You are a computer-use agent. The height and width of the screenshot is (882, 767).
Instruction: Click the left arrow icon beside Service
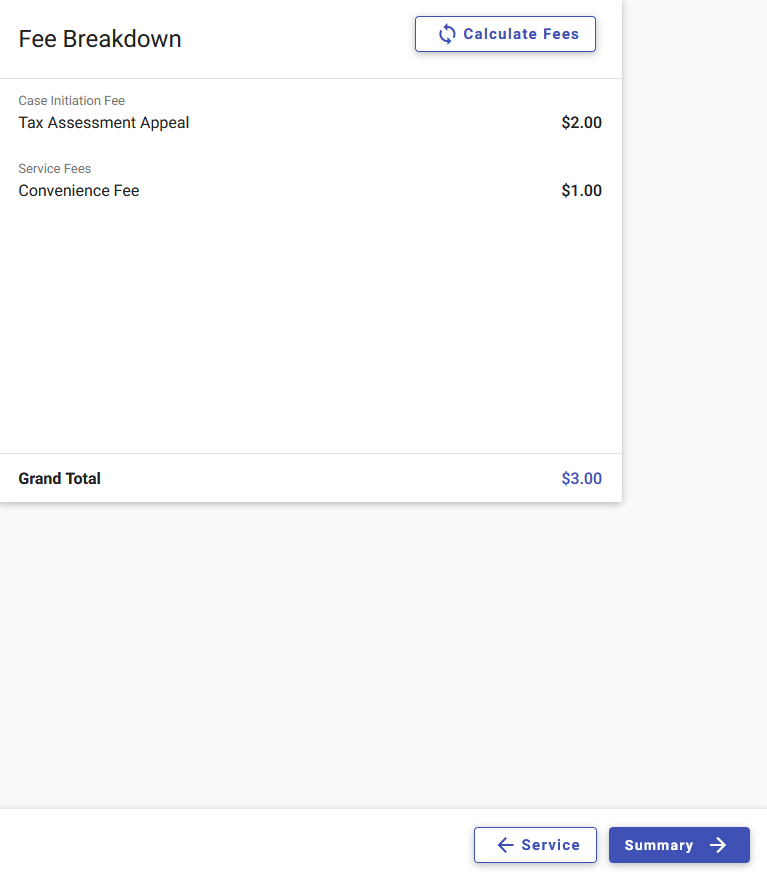pos(506,845)
